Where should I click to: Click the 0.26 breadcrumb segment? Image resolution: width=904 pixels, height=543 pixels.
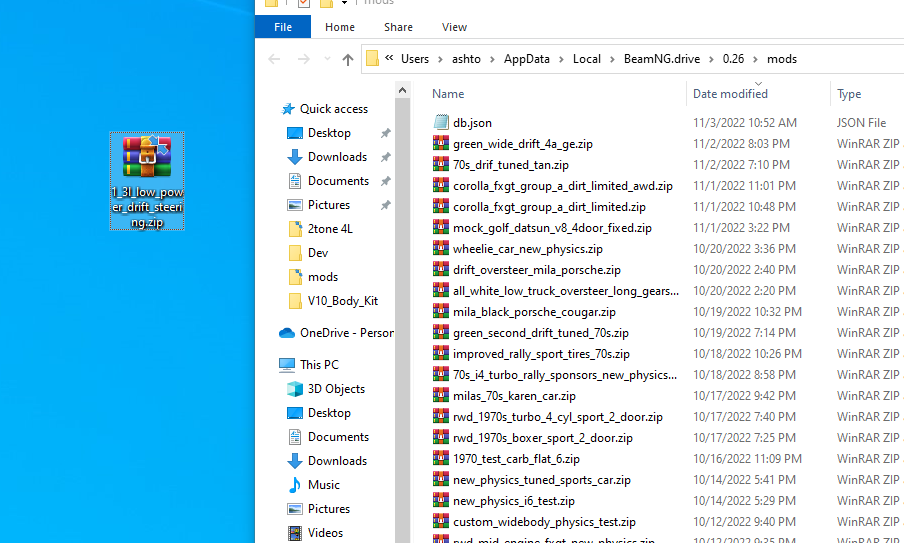click(x=733, y=59)
